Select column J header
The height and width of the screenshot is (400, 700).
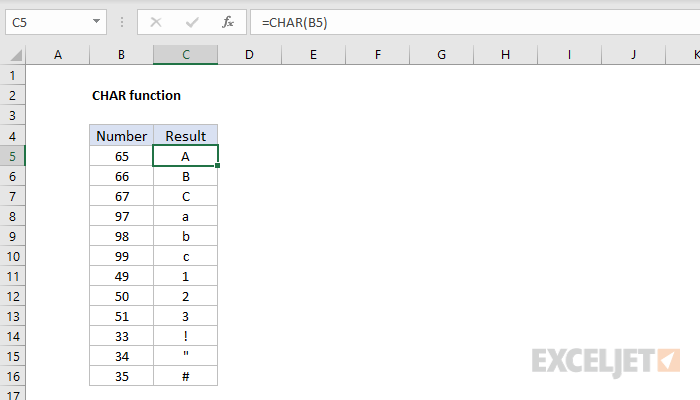coord(633,55)
